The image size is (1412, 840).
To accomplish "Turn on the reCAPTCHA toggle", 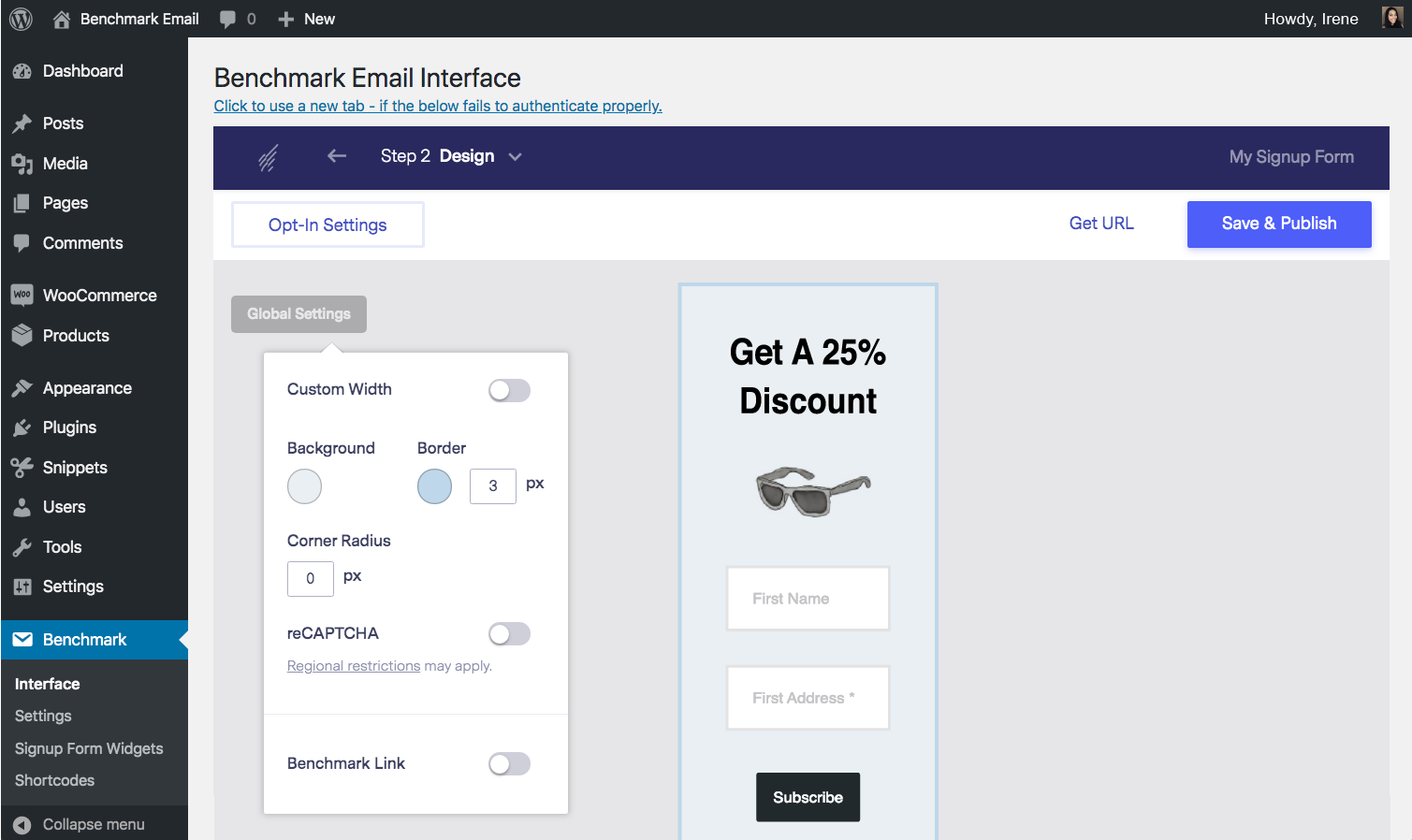I will click(509, 633).
